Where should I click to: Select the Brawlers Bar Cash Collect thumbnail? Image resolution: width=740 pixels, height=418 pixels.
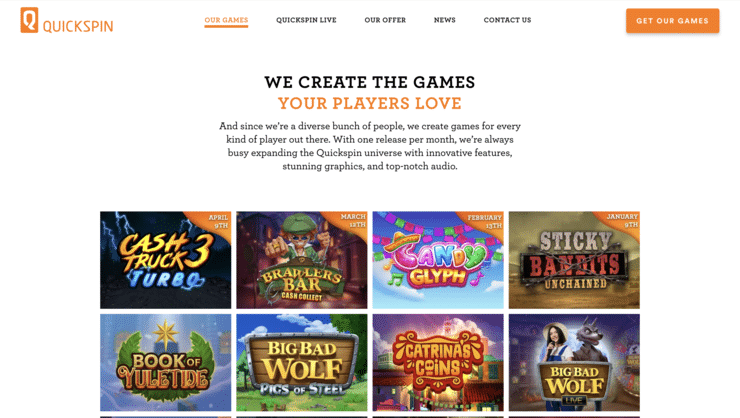point(302,260)
